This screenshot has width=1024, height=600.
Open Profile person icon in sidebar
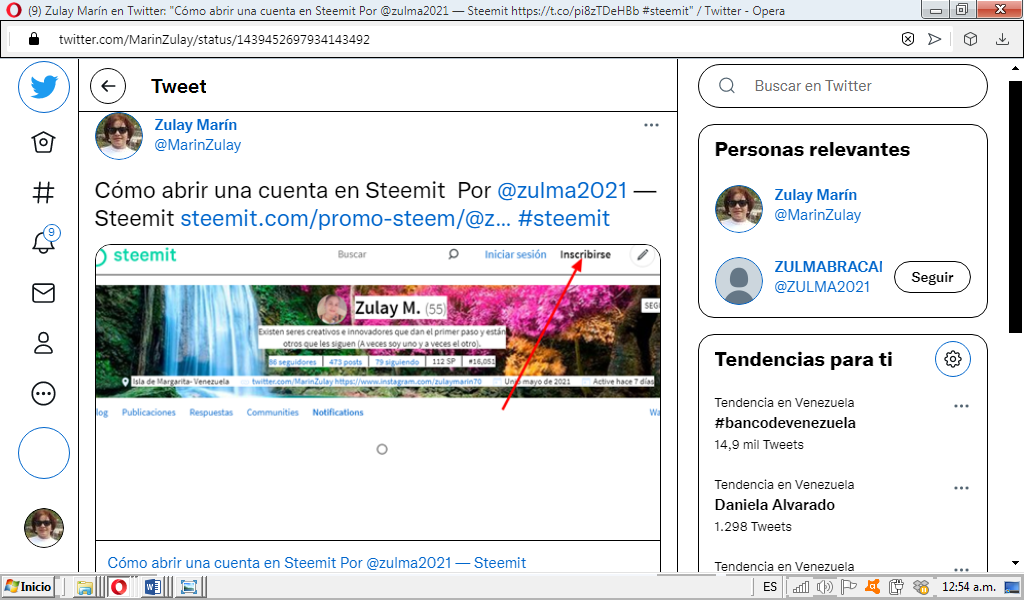[44, 343]
